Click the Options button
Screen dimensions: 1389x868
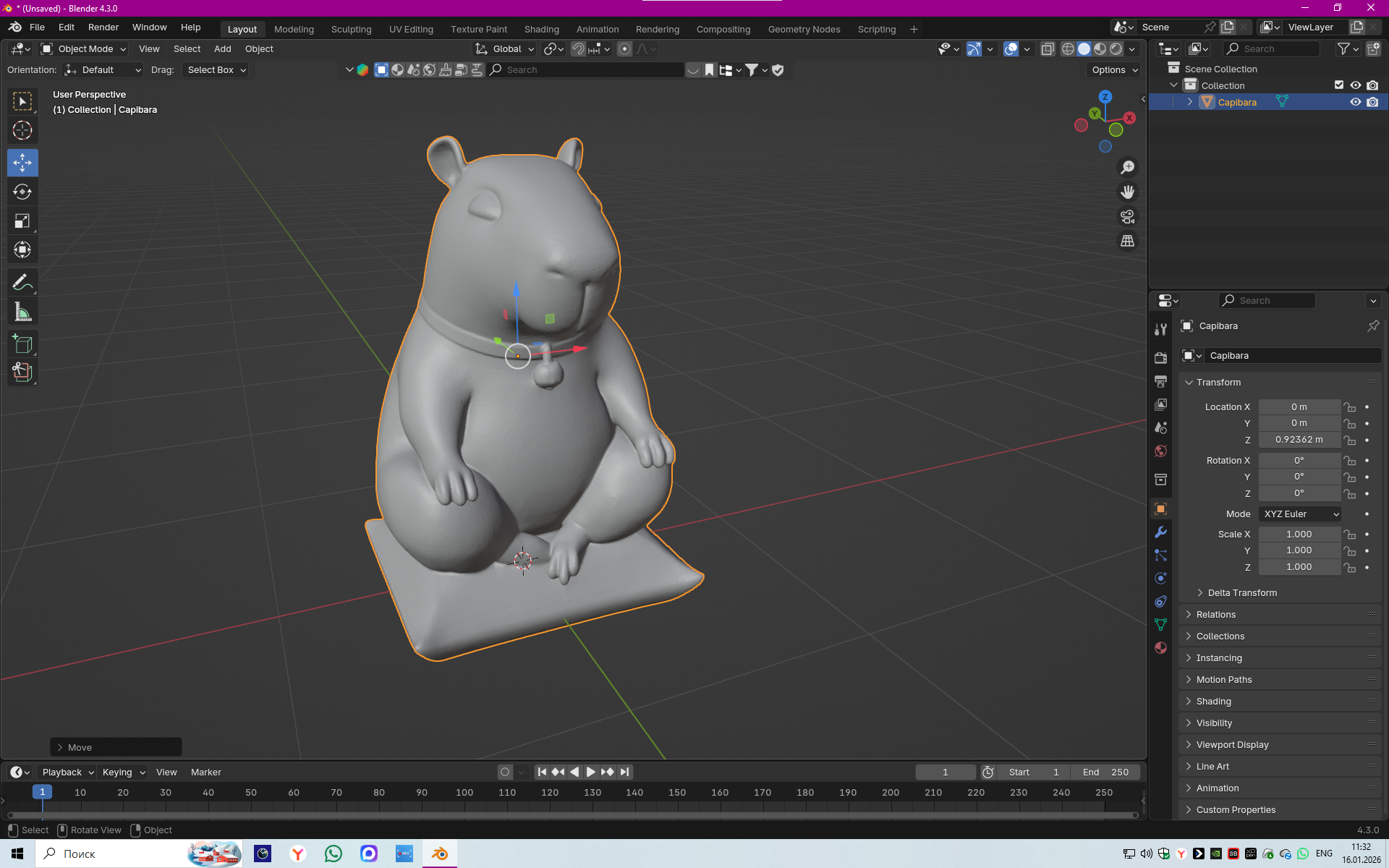point(1114,70)
